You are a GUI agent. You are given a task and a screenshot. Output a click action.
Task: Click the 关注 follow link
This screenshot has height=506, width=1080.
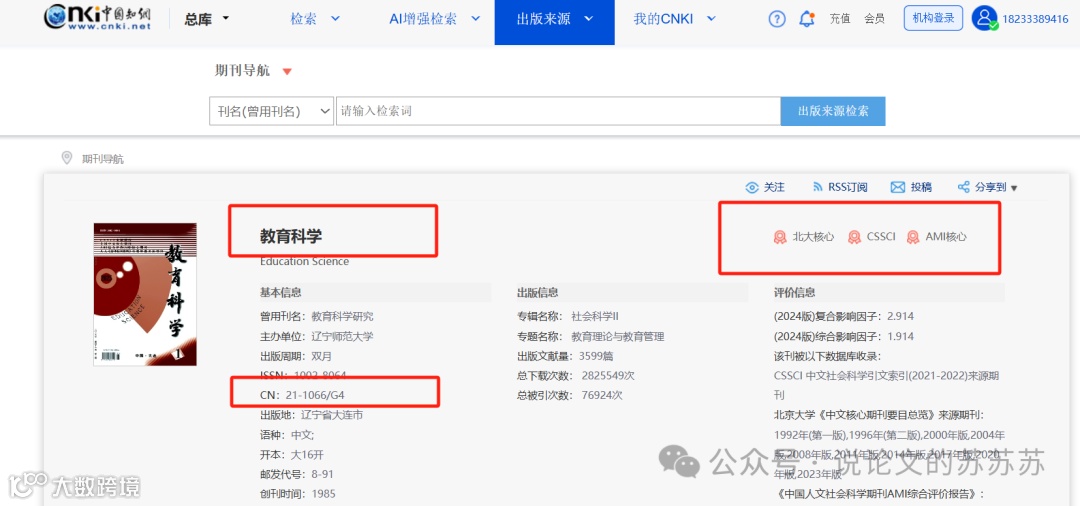click(774, 187)
